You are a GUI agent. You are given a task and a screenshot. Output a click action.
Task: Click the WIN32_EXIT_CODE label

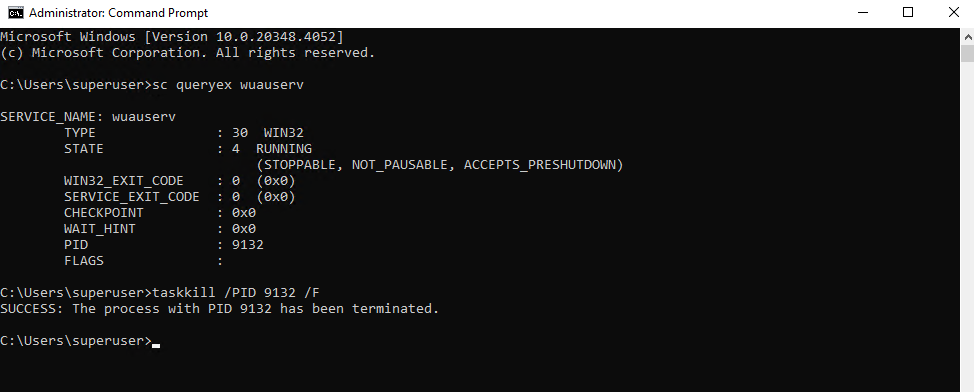click(x=124, y=181)
